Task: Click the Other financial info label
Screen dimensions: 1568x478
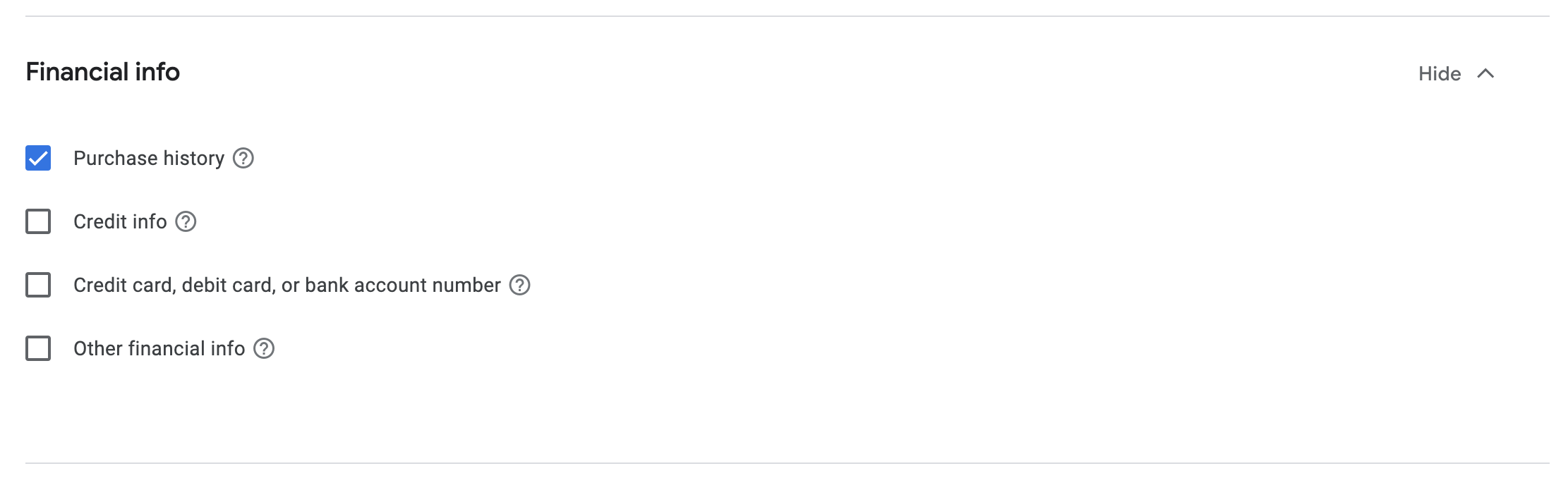Action: (159, 348)
